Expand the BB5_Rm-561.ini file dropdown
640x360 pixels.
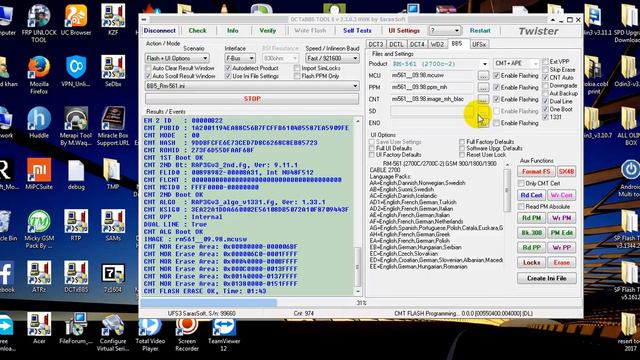[x=252, y=86]
